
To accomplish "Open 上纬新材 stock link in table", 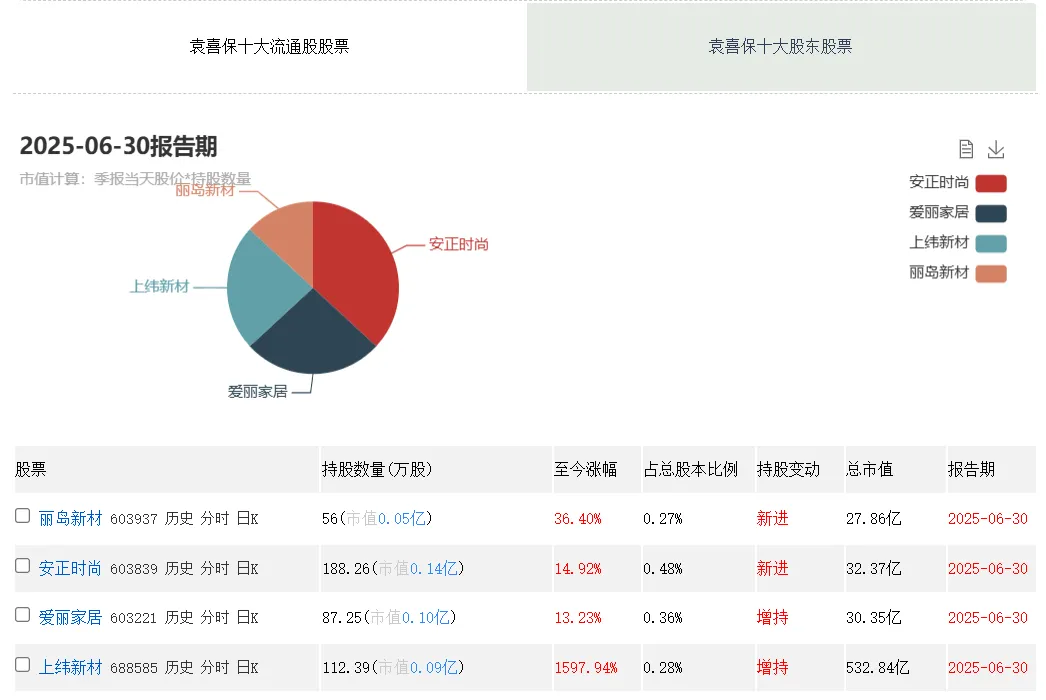I will click(x=70, y=667).
